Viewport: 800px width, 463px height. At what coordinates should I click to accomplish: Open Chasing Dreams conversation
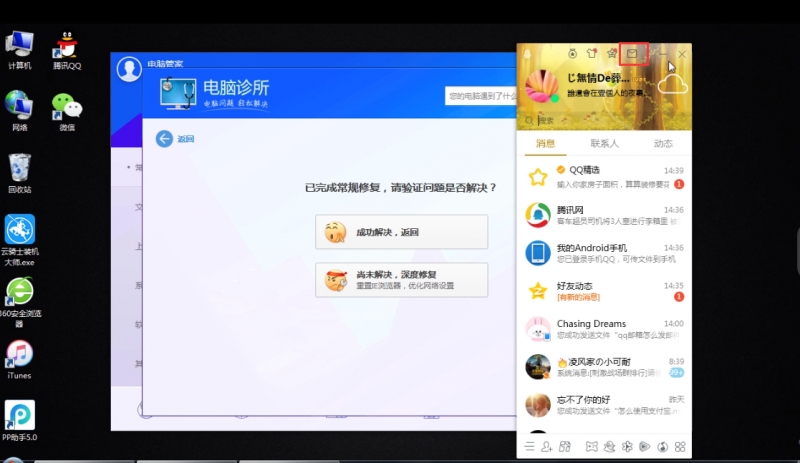604,329
